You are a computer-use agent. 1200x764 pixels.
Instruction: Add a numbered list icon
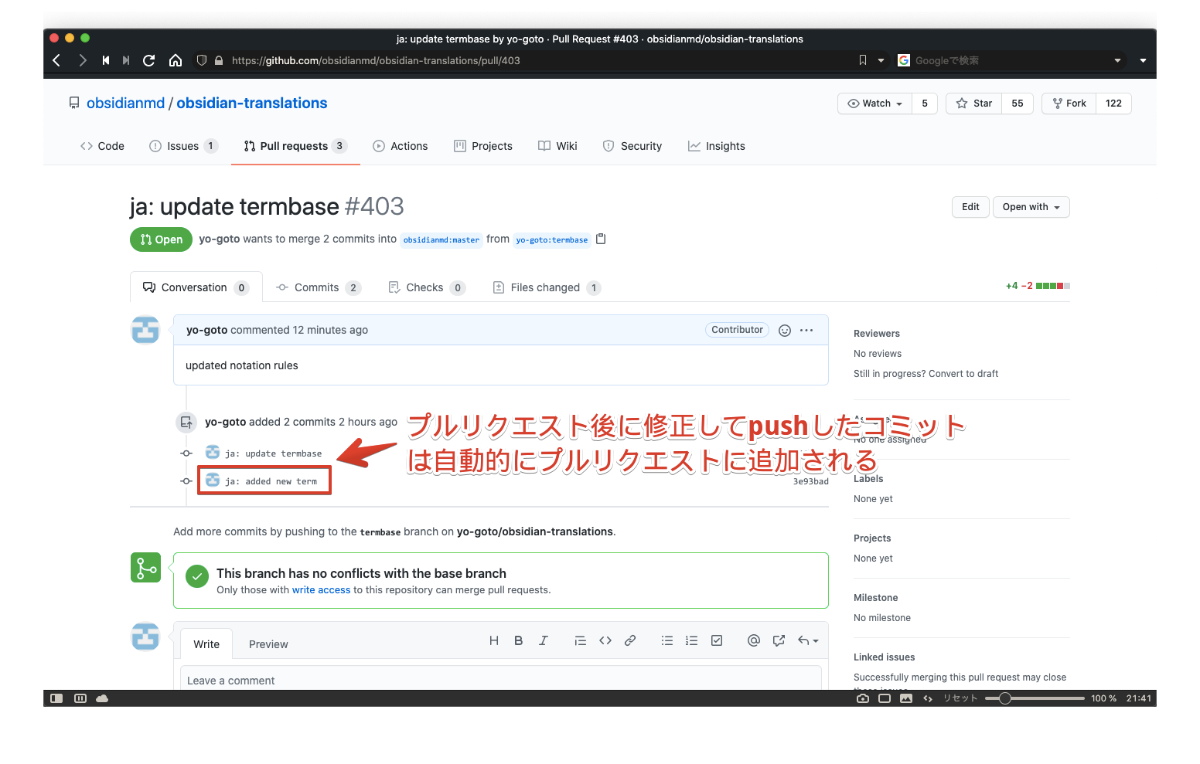pos(692,641)
